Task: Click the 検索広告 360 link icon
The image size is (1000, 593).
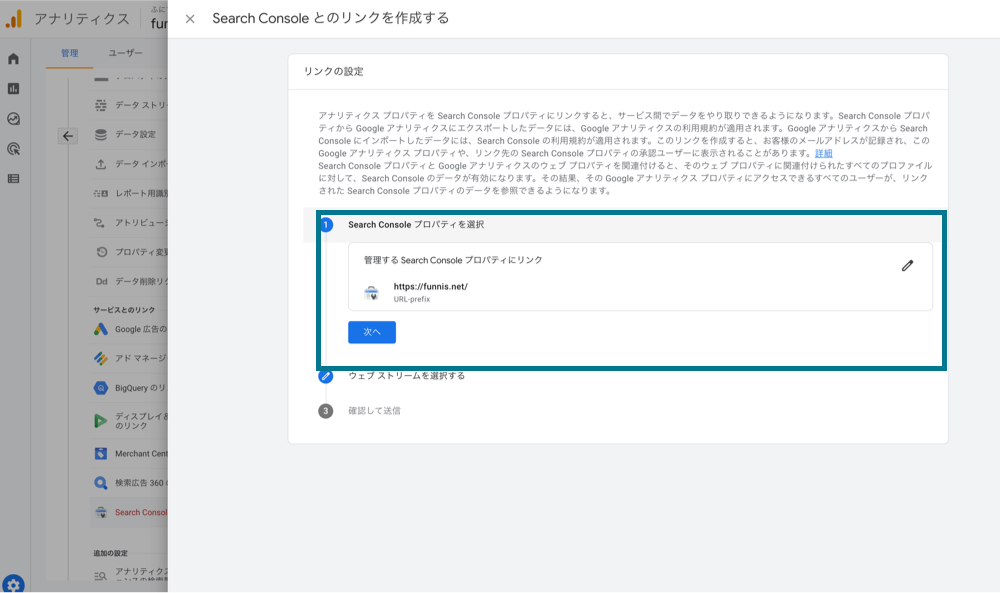Action: tap(101, 483)
